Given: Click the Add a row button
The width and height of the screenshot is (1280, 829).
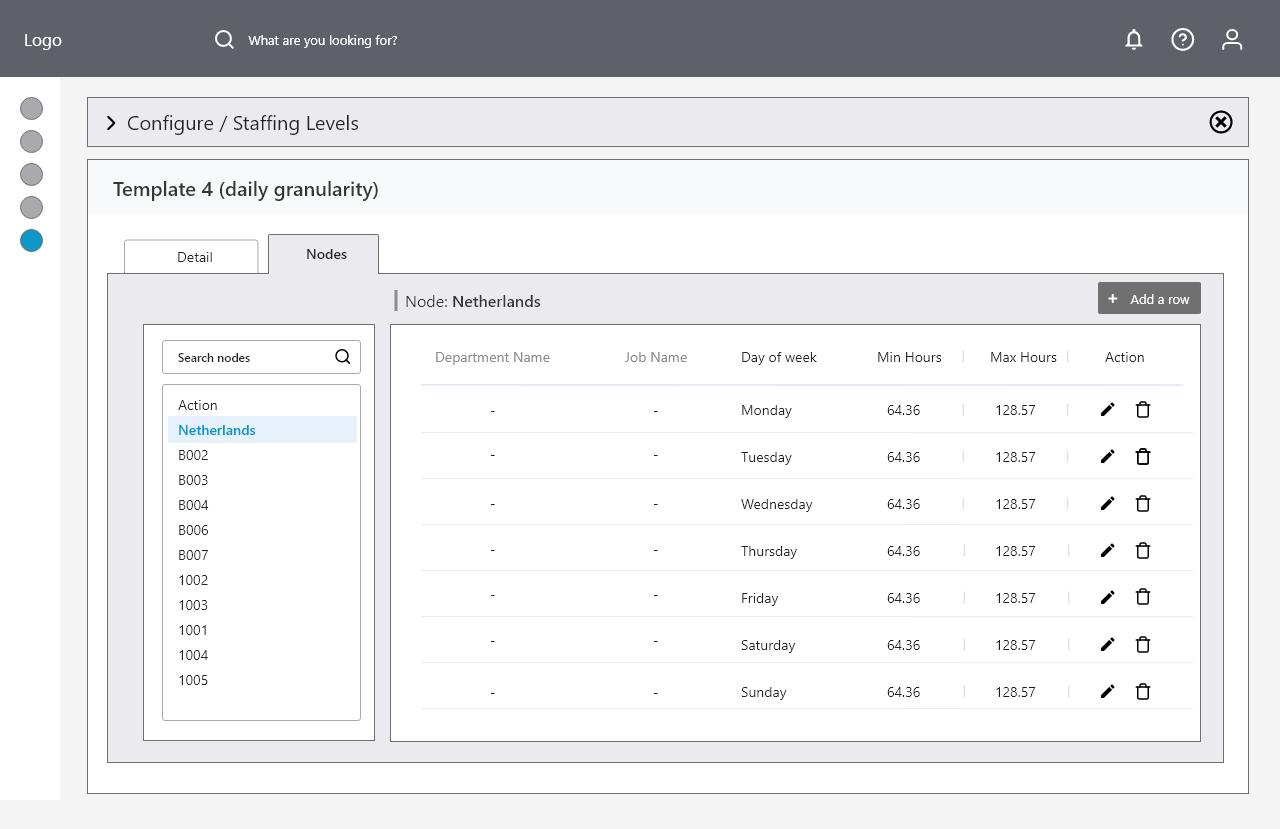Looking at the screenshot, I should click(x=1149, y=299).
